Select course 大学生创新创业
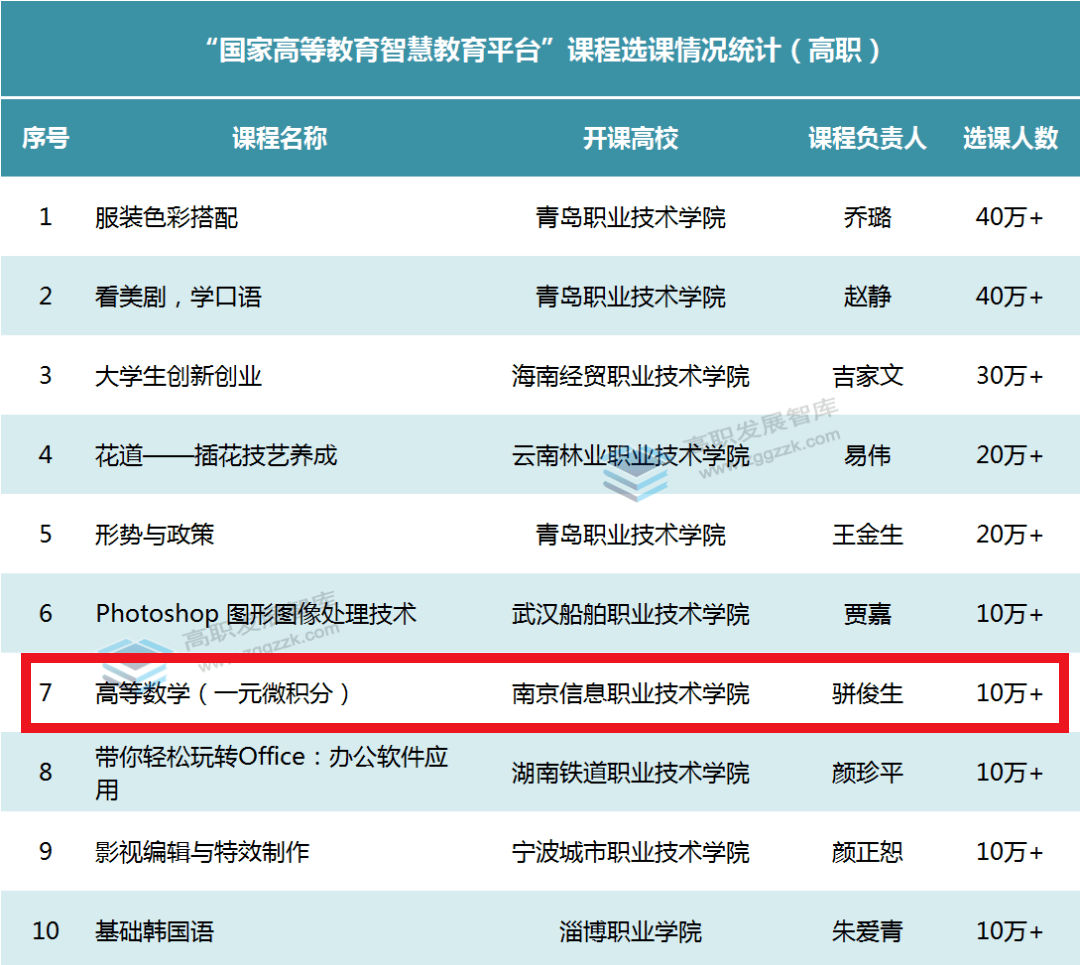The height and width of the screenshot is (965, 1080). tap(178, 375)
